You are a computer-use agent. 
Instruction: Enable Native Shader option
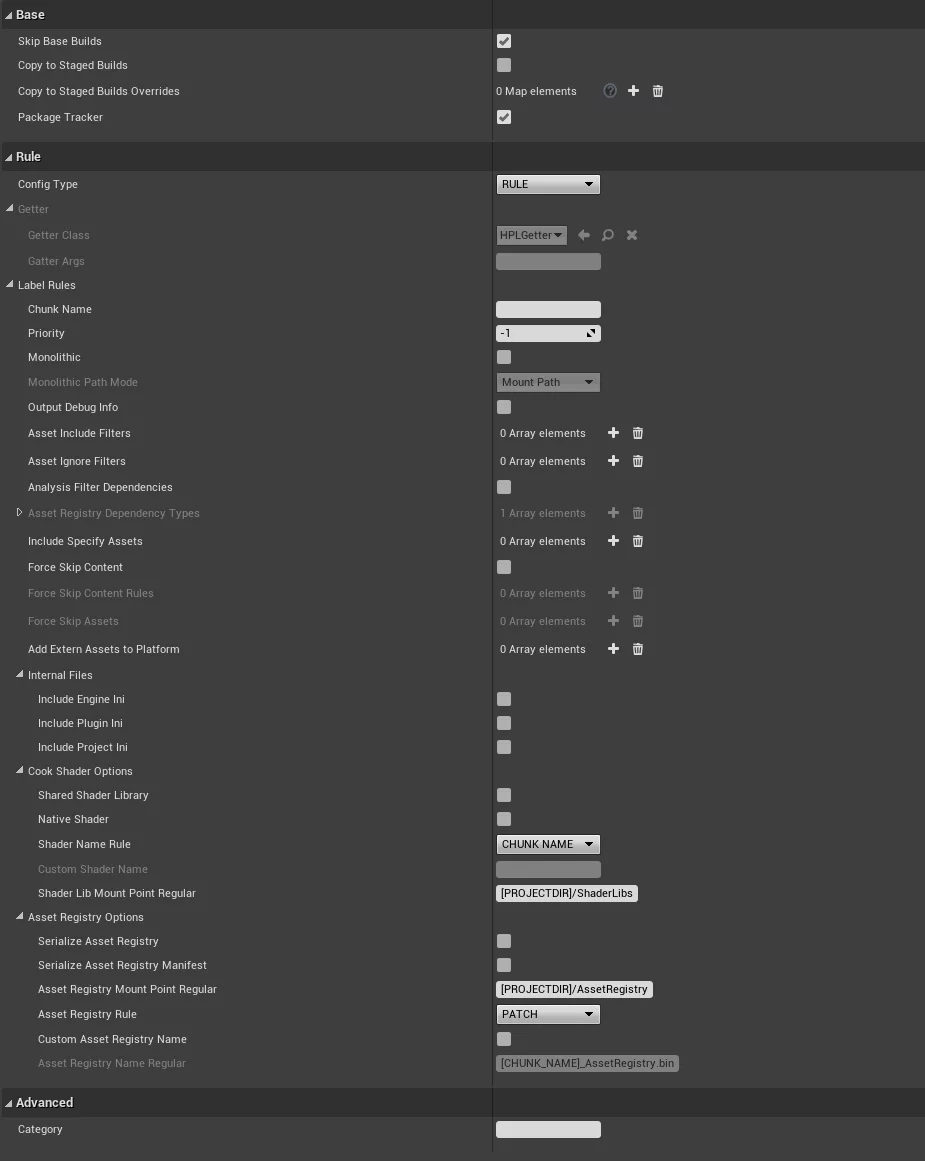(x=504, y=819)
